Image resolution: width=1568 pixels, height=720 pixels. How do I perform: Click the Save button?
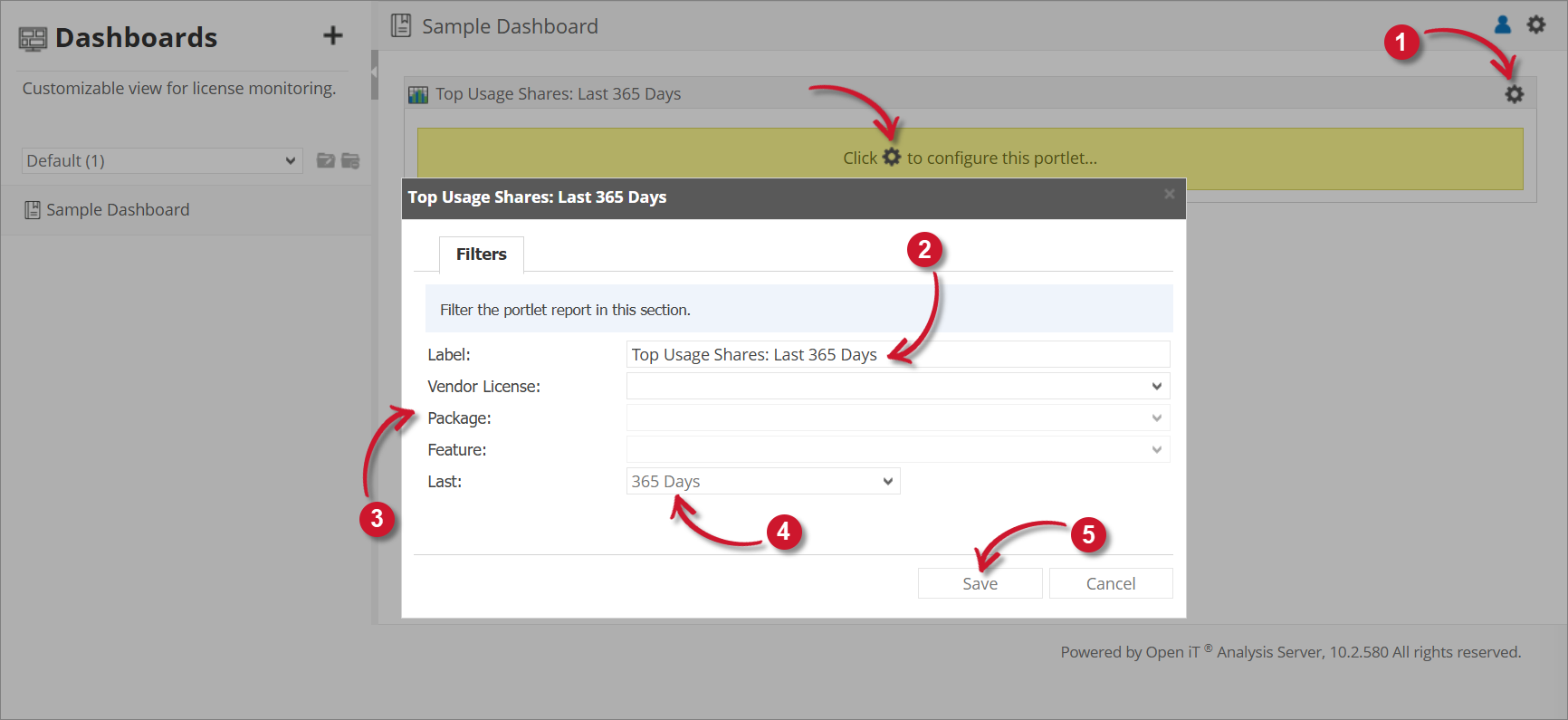(x=980, y=584)
